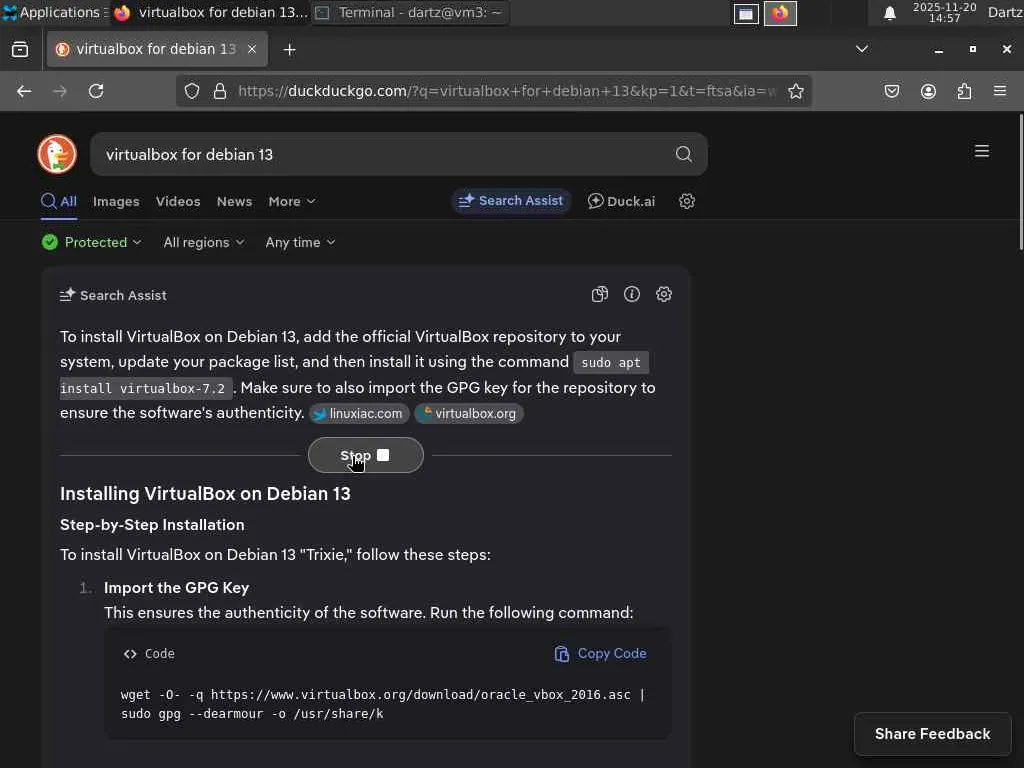
Task: Expand the More search categories menu
Action: point(292,201)
